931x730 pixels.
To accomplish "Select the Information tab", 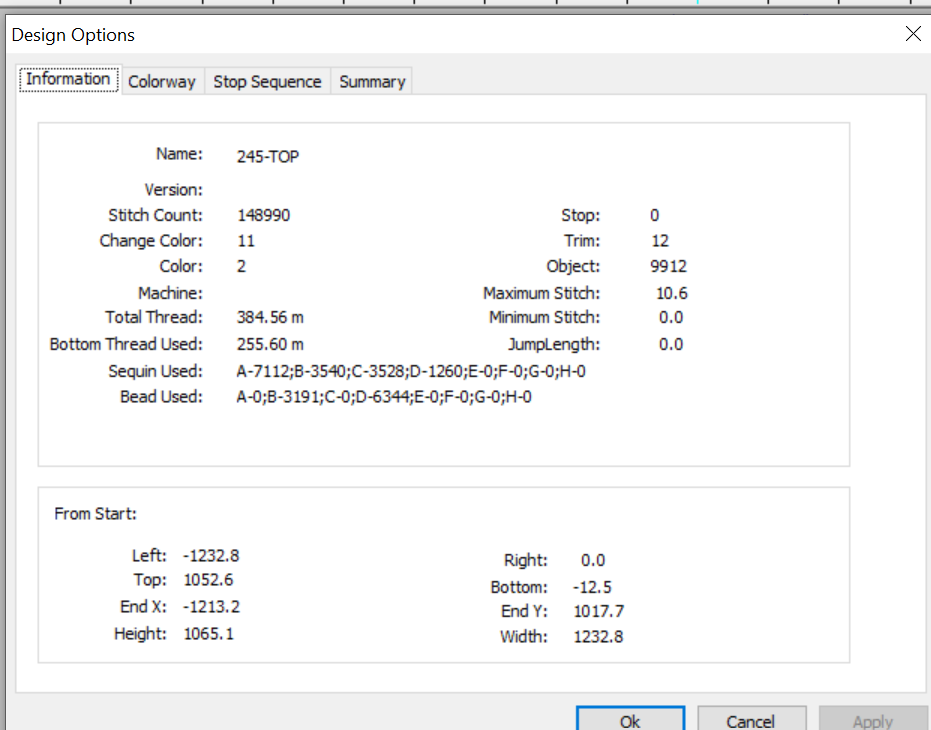I will 68,79.
